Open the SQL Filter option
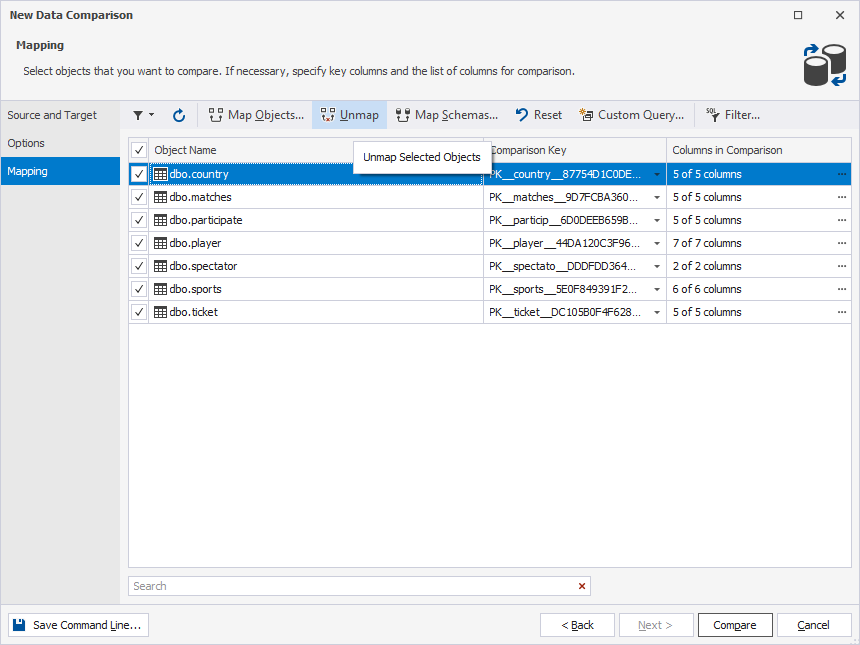This screenshot has height=645, width=860. [732, 115]
